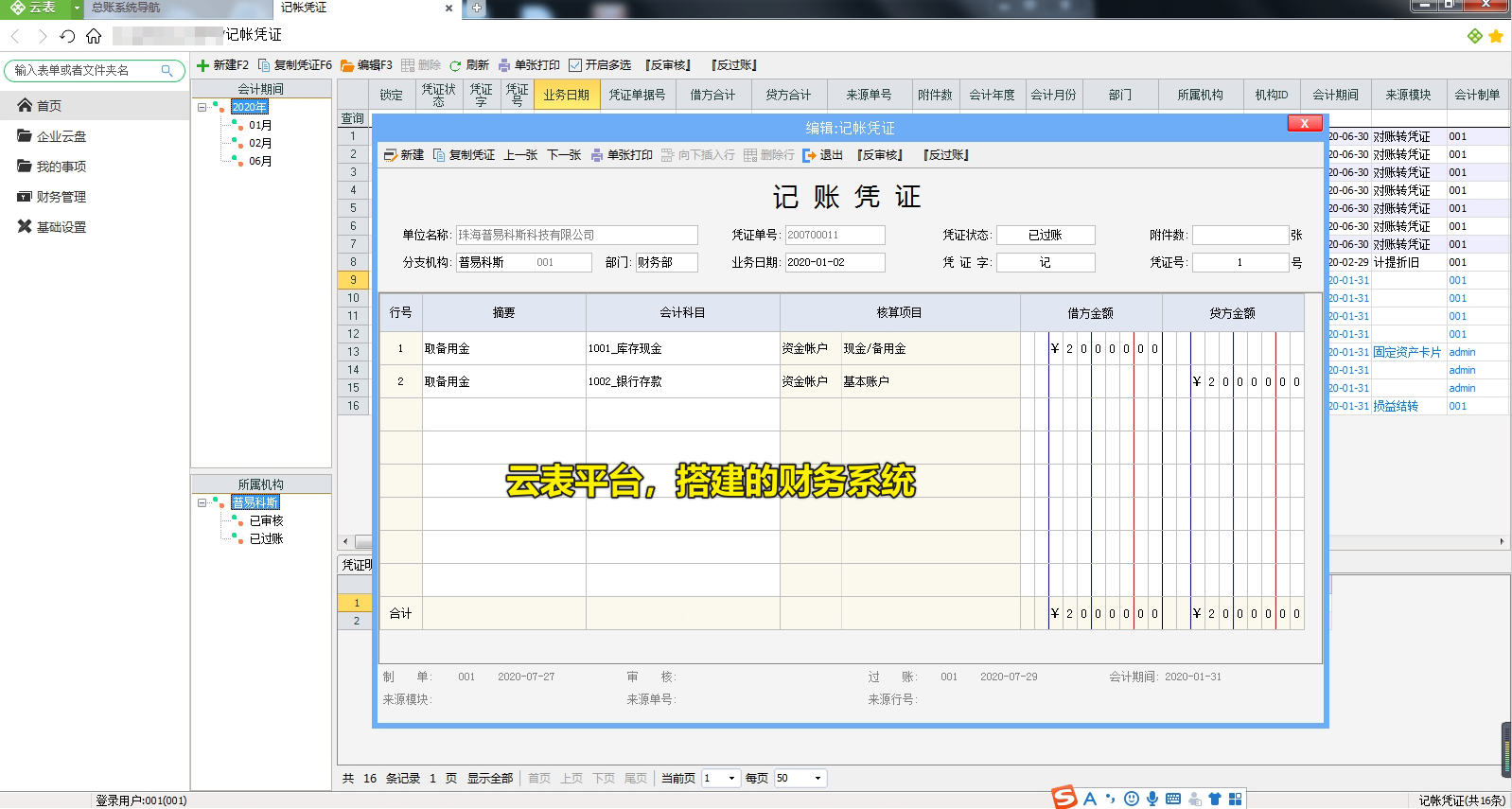Screen dimensions: 1512x809
Task: Select the 02月 period in the tree
Action: click(x=260, y=143)
